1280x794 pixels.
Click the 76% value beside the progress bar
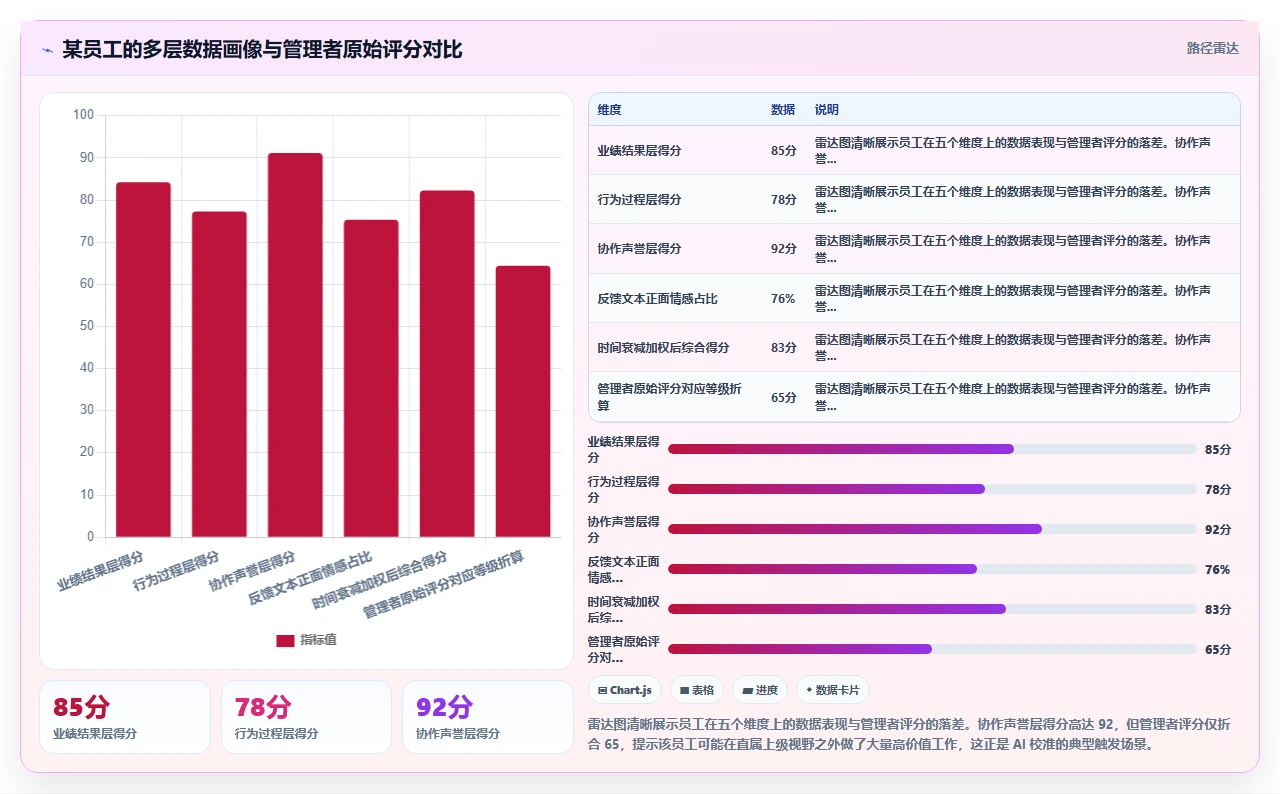1217,569
